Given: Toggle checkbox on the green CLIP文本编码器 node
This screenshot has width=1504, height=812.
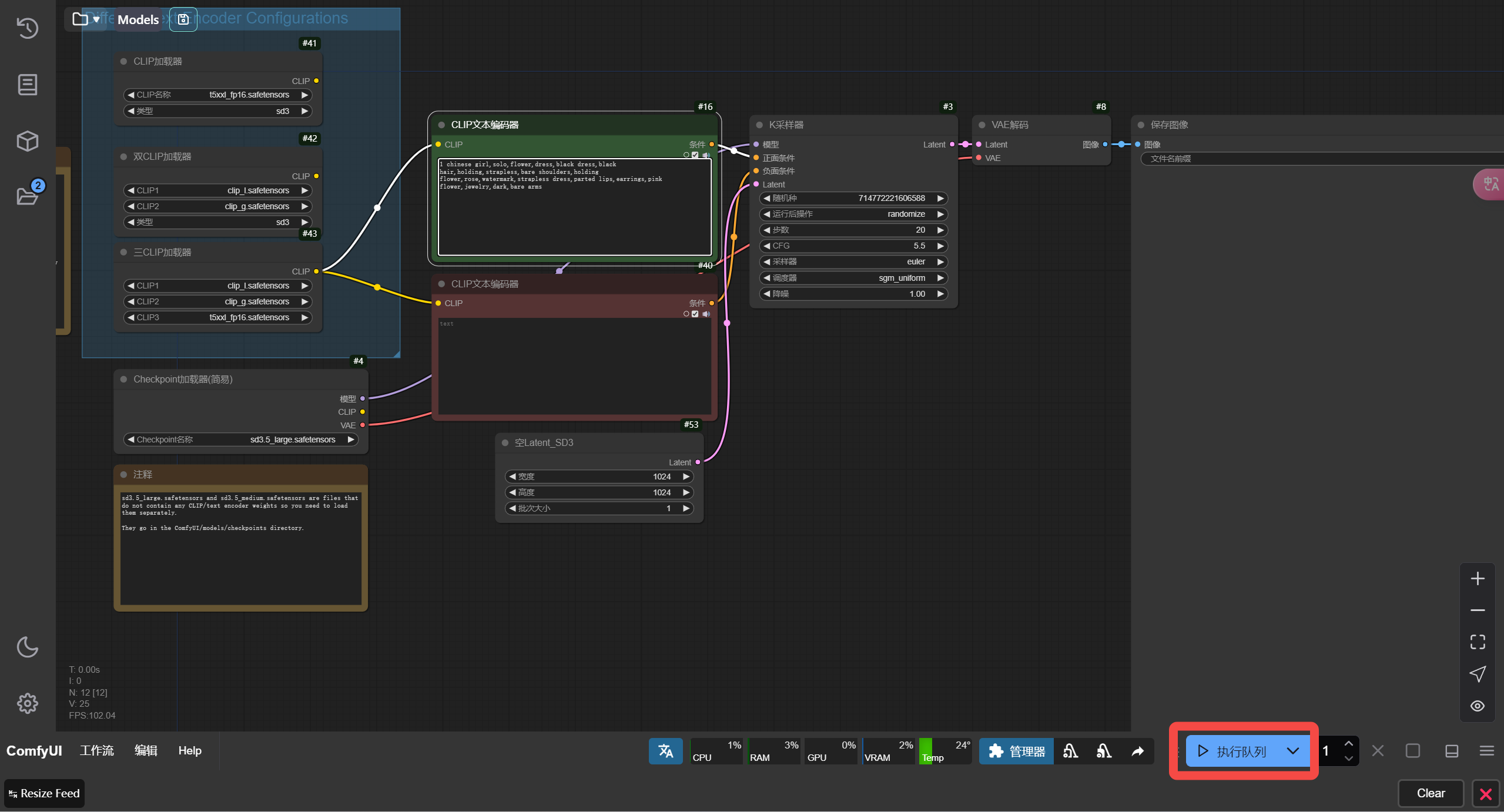Looking at the screenshot, I should pyautogui.click(x=695, y=155).
